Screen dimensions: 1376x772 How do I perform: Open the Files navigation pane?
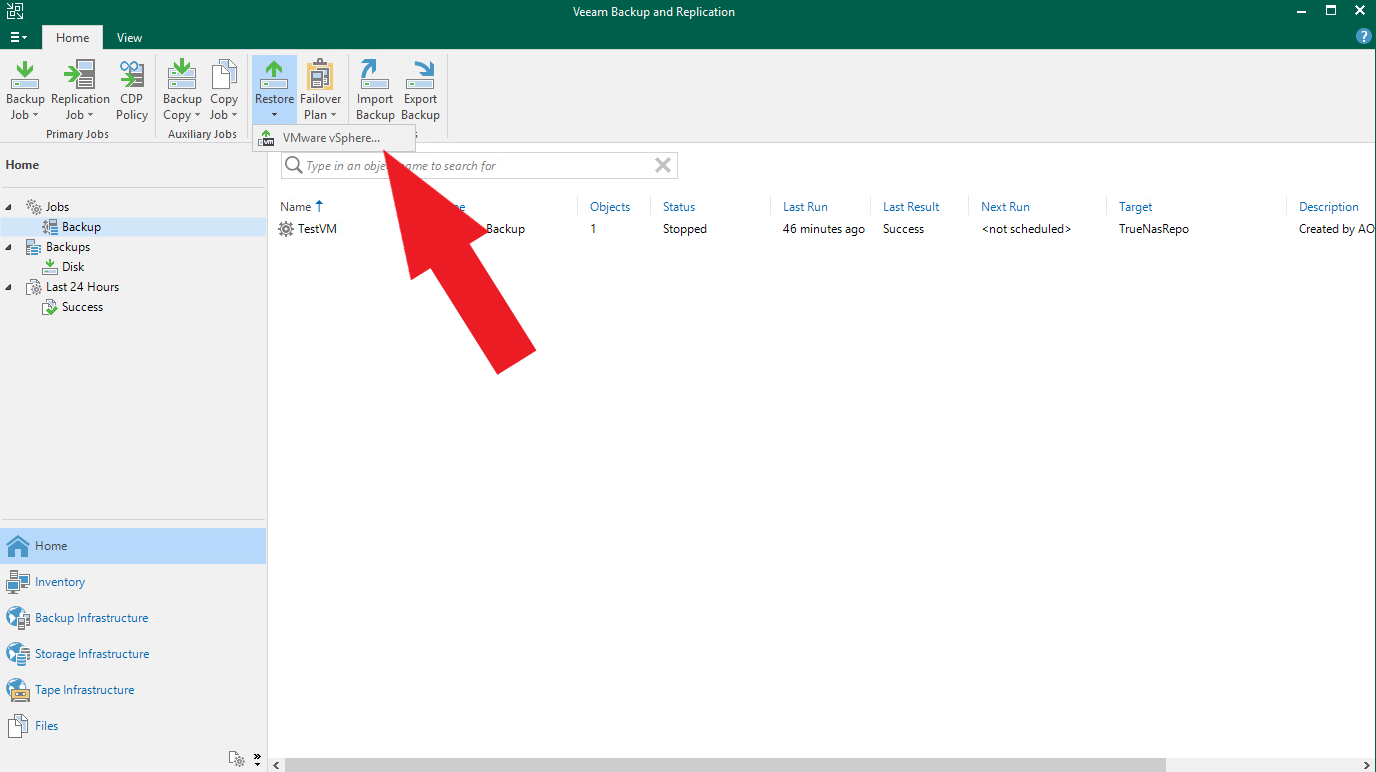pyautogui.click(x=133, y=726)
